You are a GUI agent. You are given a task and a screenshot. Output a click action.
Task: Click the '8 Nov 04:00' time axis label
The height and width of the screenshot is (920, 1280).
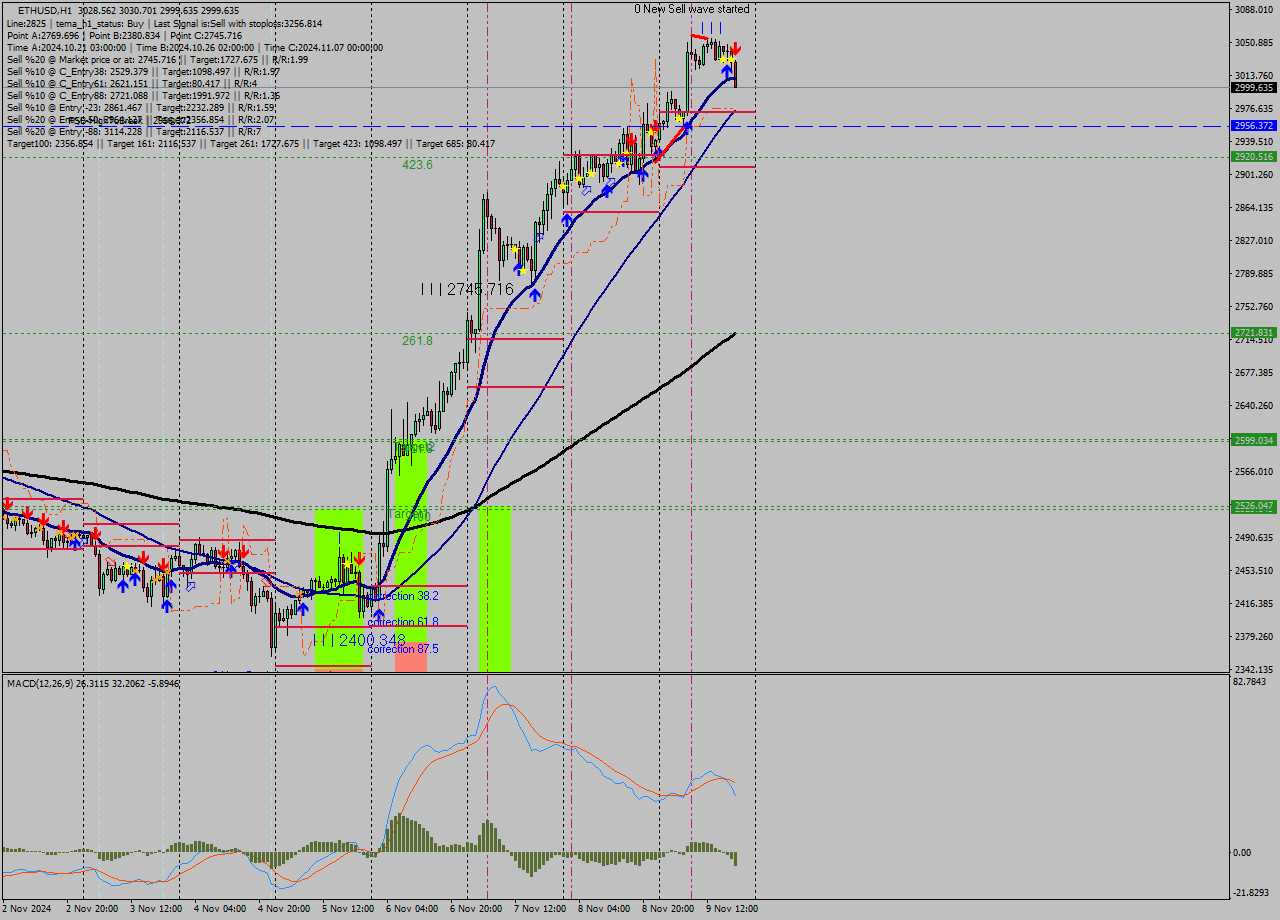tap(604, 909)
